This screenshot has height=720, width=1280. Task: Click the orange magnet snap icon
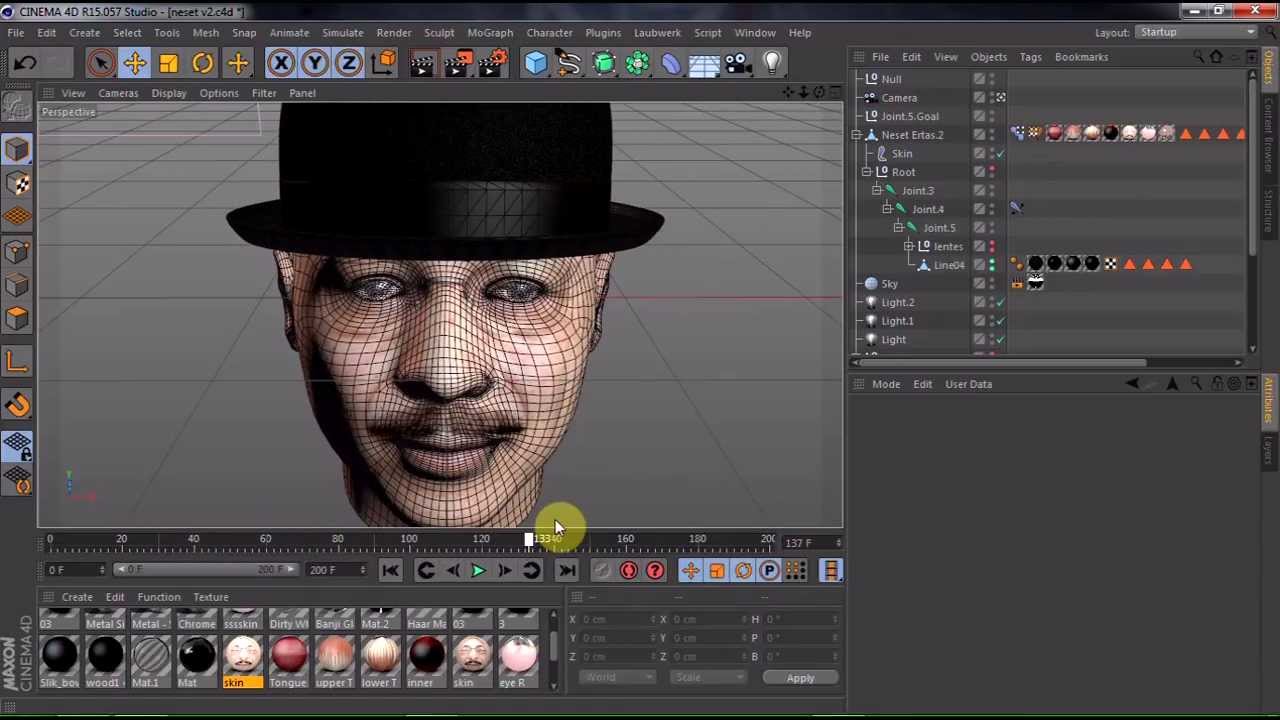(18, 404)
